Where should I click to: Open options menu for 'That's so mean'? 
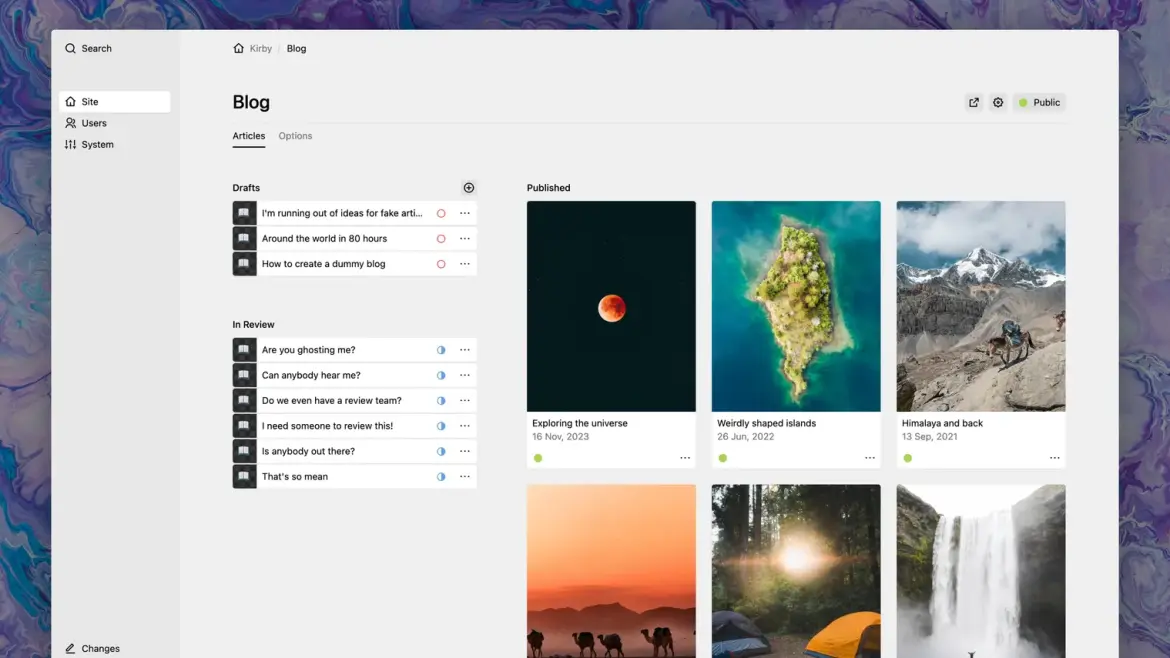[465, 477]
